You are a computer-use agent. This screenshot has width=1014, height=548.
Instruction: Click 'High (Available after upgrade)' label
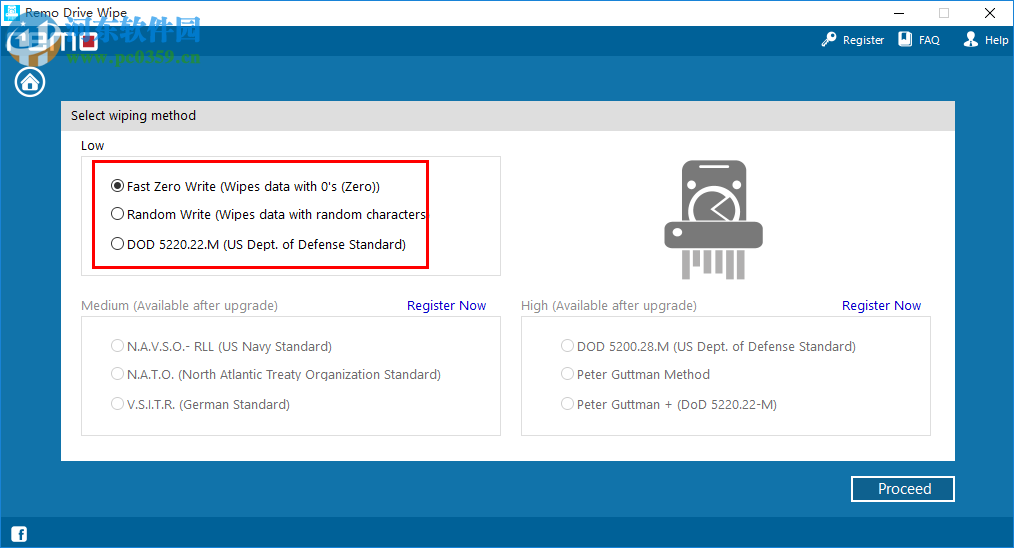pos(609,305)
